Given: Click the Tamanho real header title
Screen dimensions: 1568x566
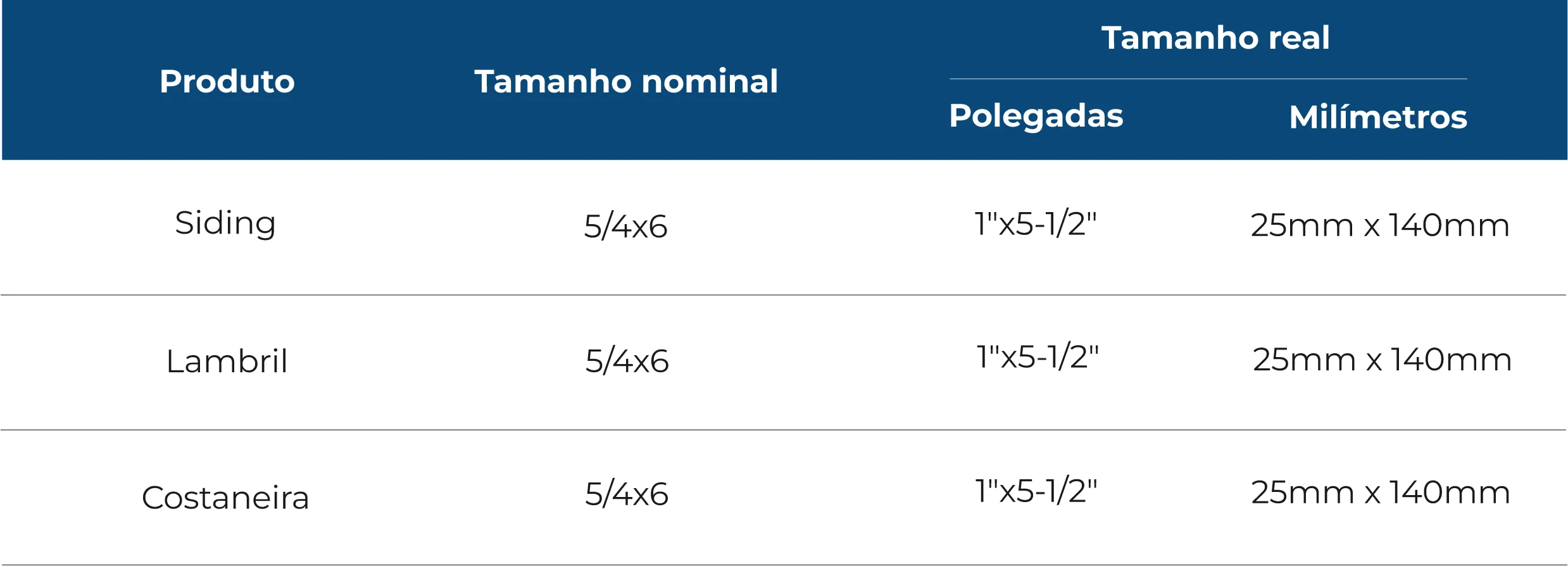Looking at the screenshot, I should 1215,38.
